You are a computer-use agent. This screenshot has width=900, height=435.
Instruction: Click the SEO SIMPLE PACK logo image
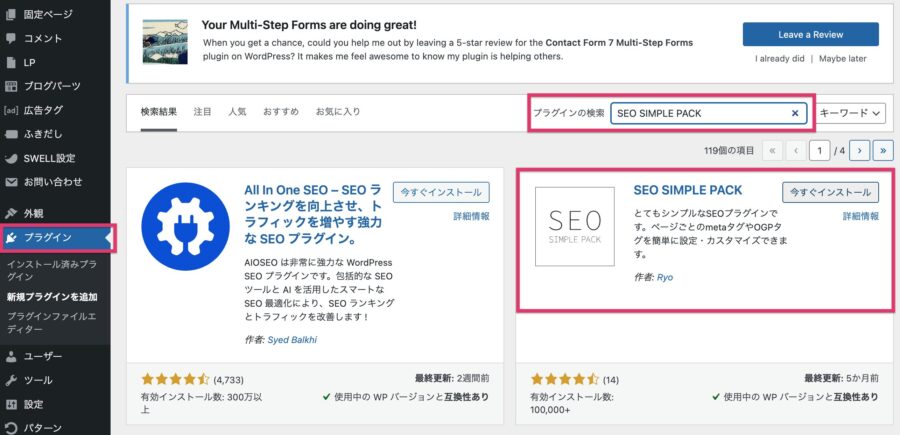click(575, 227)
